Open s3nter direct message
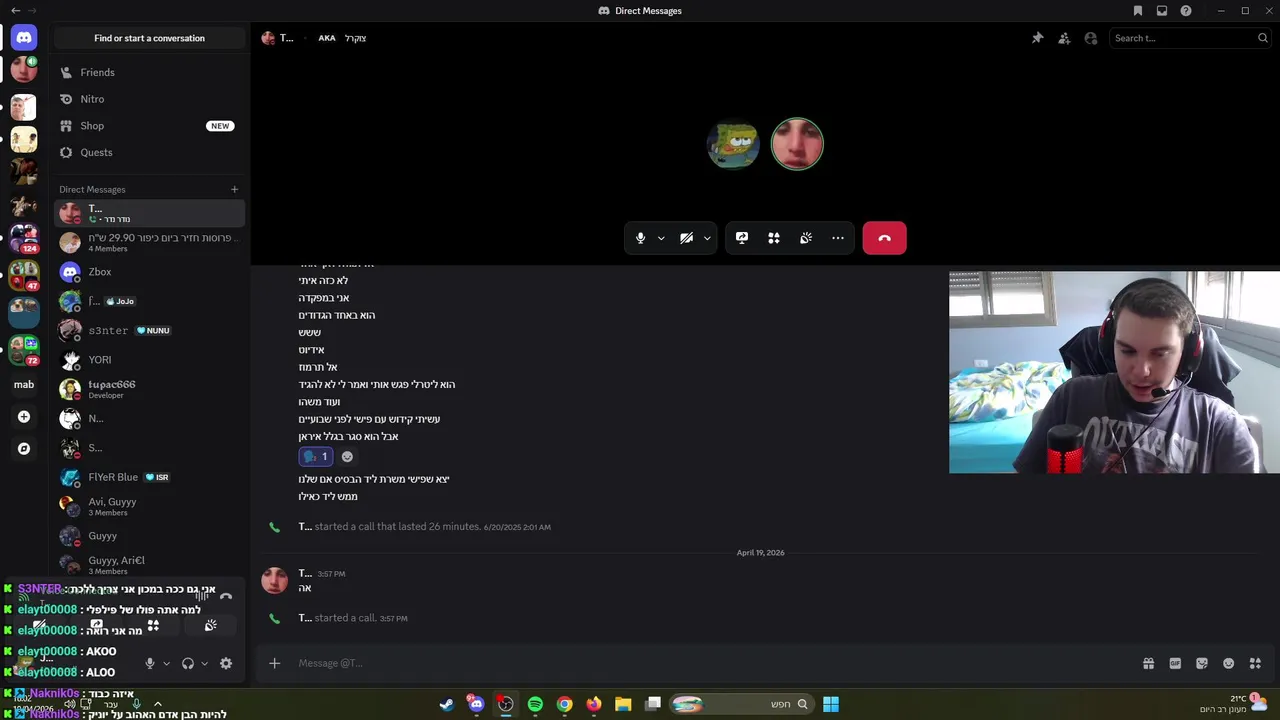This screenshot has width=1280, height=720. [149, 330]
